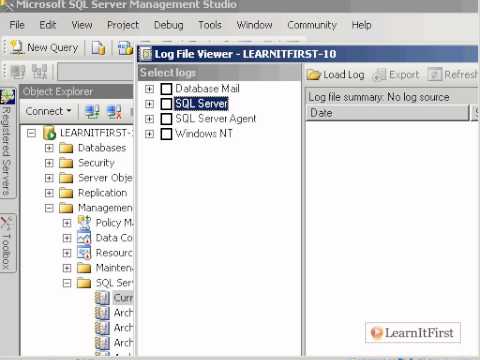Open the Toolbox sidebar tab

(x=7, y=243)
